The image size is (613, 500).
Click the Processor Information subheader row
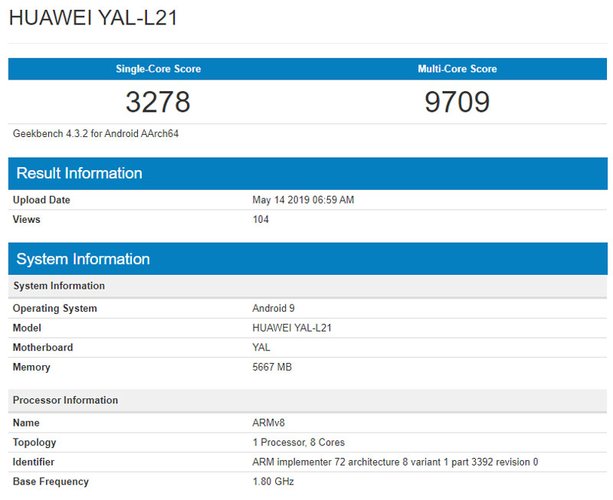pyautogui.click(x=308, y=400)
